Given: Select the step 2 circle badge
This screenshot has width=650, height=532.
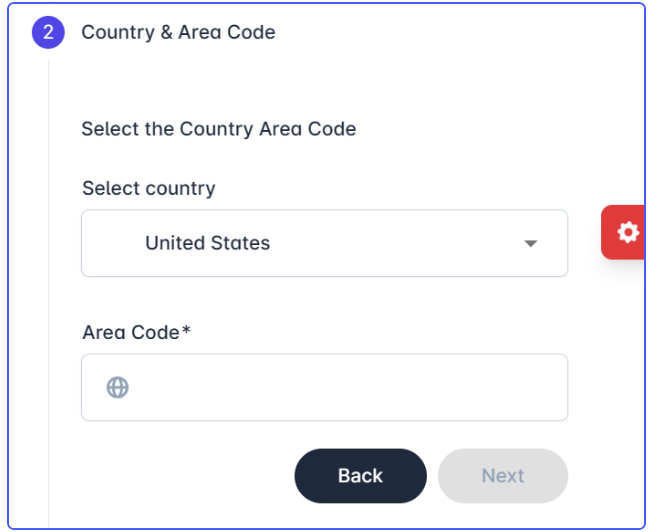Looking at the screenshot, I should (x=48, y=32).
